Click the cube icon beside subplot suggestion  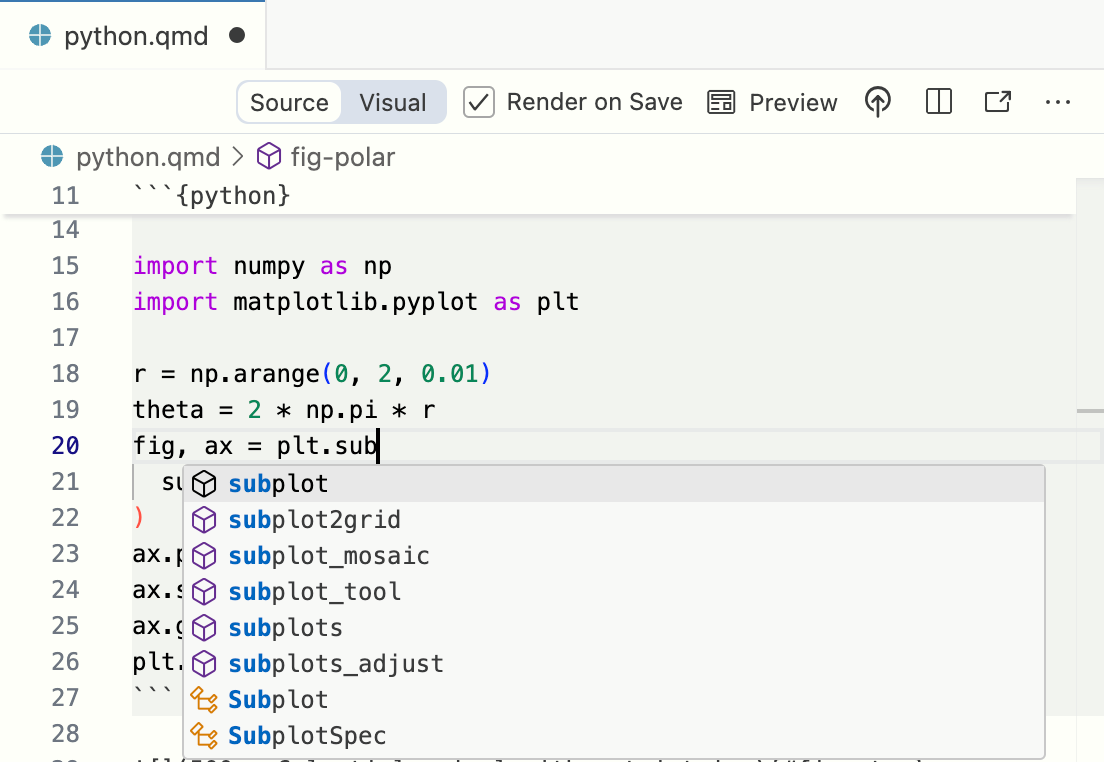coord(204,483)
